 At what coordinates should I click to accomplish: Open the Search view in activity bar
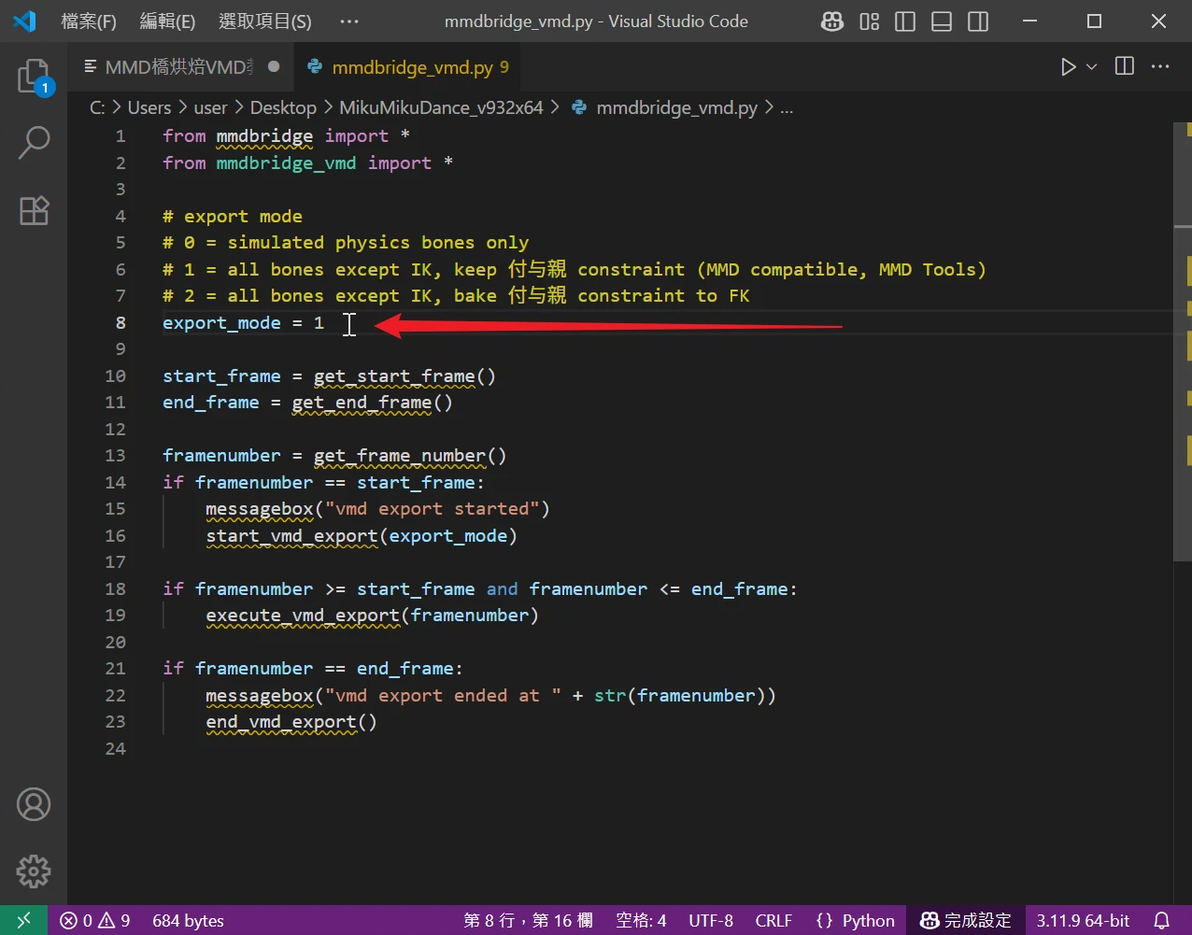pos(33,142)
